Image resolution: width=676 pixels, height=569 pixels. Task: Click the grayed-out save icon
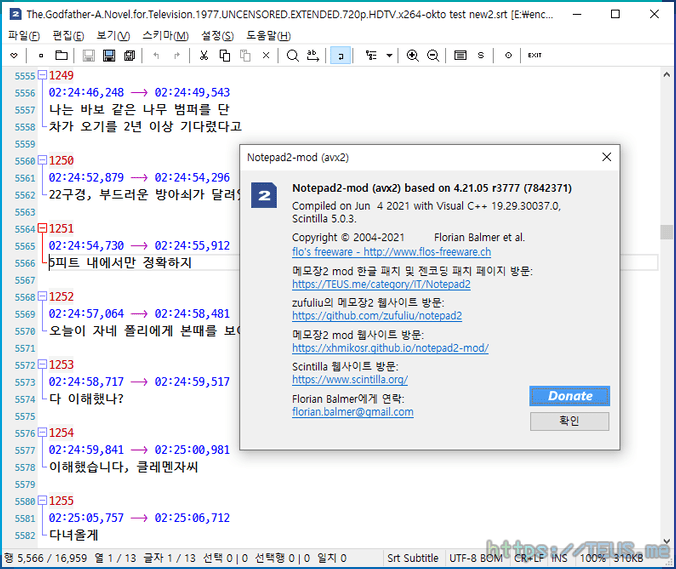click(x=88, y=55)
